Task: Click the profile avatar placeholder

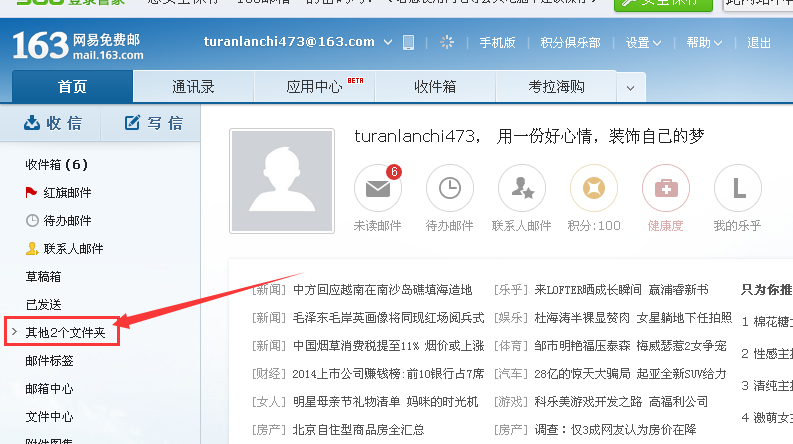Action: [x=282, y=181]
